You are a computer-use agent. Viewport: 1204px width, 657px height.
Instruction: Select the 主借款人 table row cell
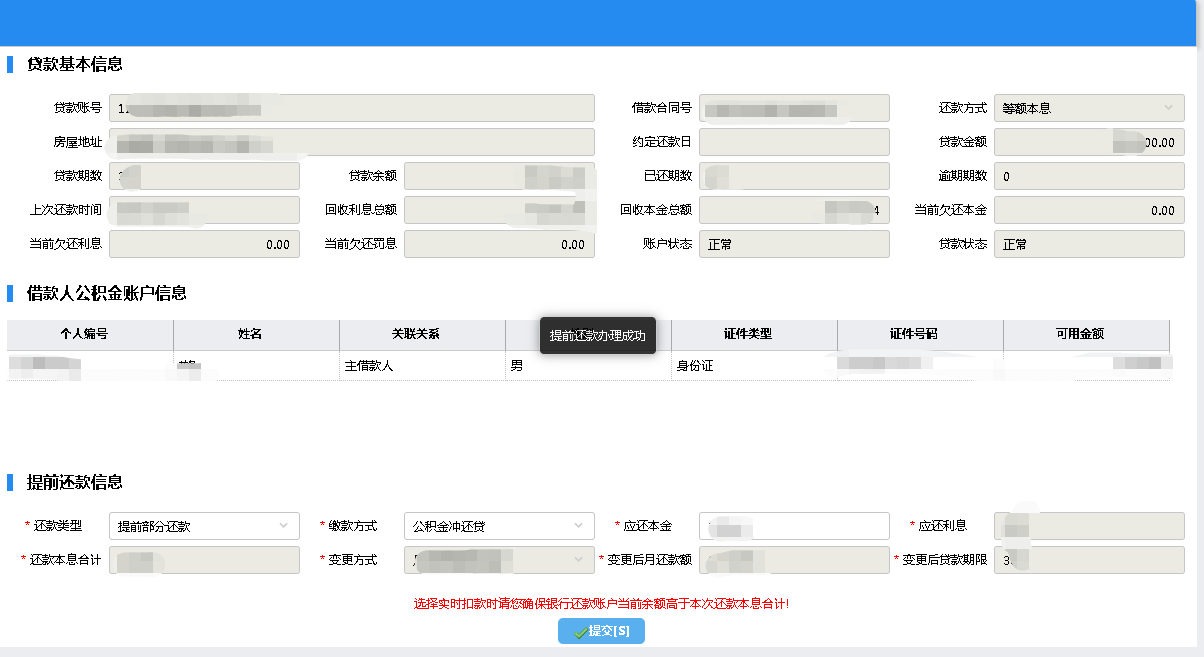tap(422, 366)
